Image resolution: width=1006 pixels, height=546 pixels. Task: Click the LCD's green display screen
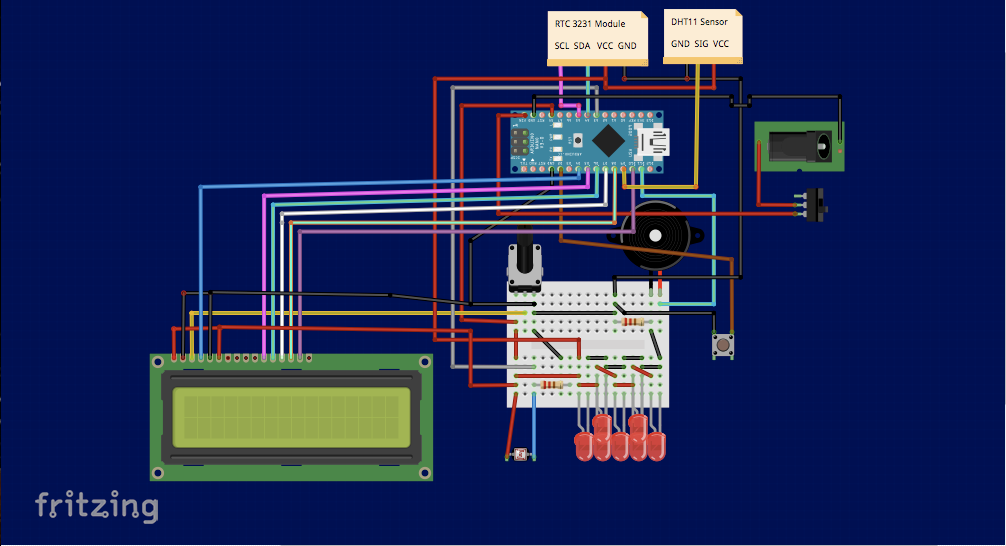(291, 418)
